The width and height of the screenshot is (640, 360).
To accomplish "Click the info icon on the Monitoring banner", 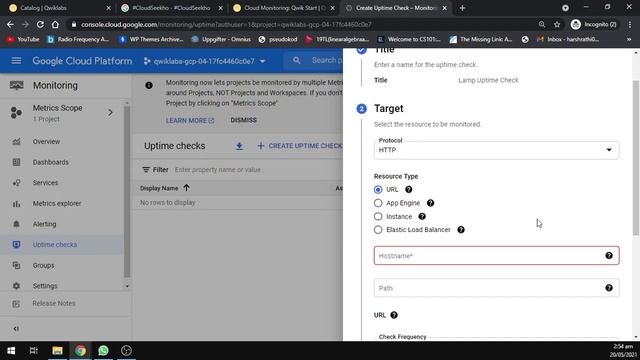I will tap(149, 85).
